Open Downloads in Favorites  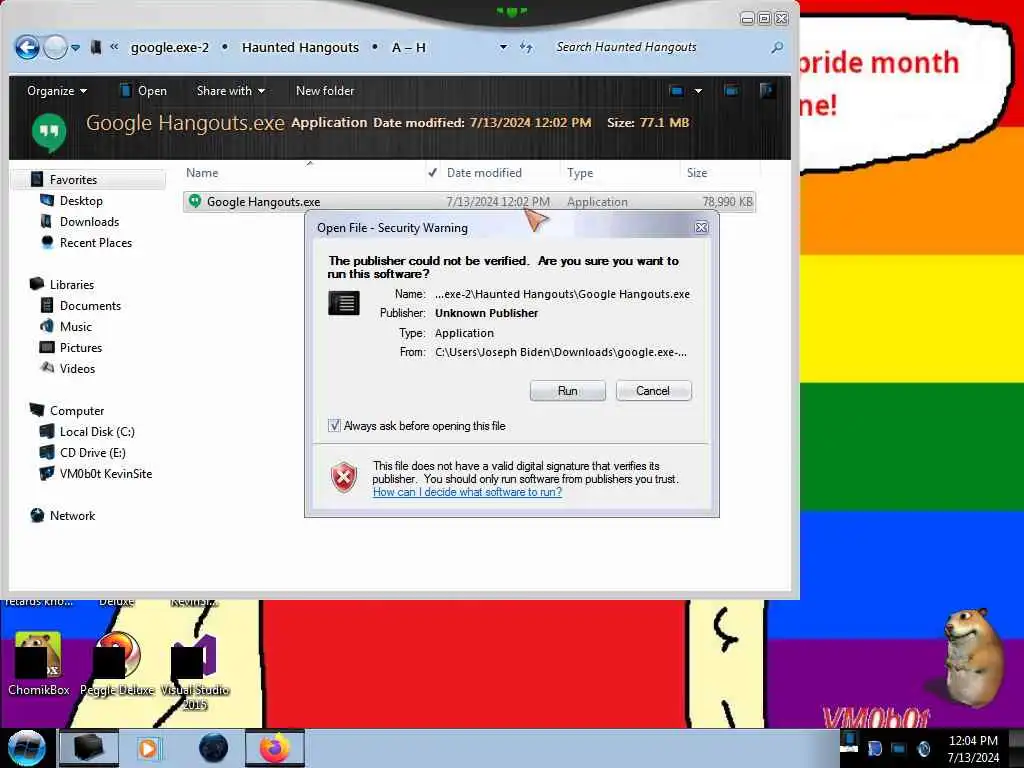tap(89, 221)
